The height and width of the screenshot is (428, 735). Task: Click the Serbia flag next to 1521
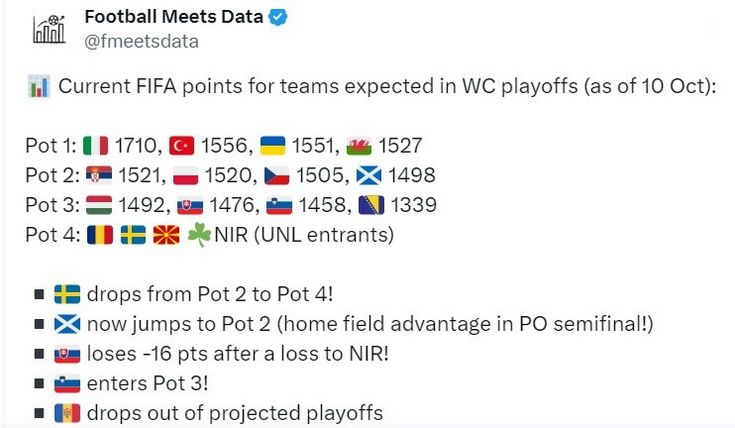pos(100,176)
